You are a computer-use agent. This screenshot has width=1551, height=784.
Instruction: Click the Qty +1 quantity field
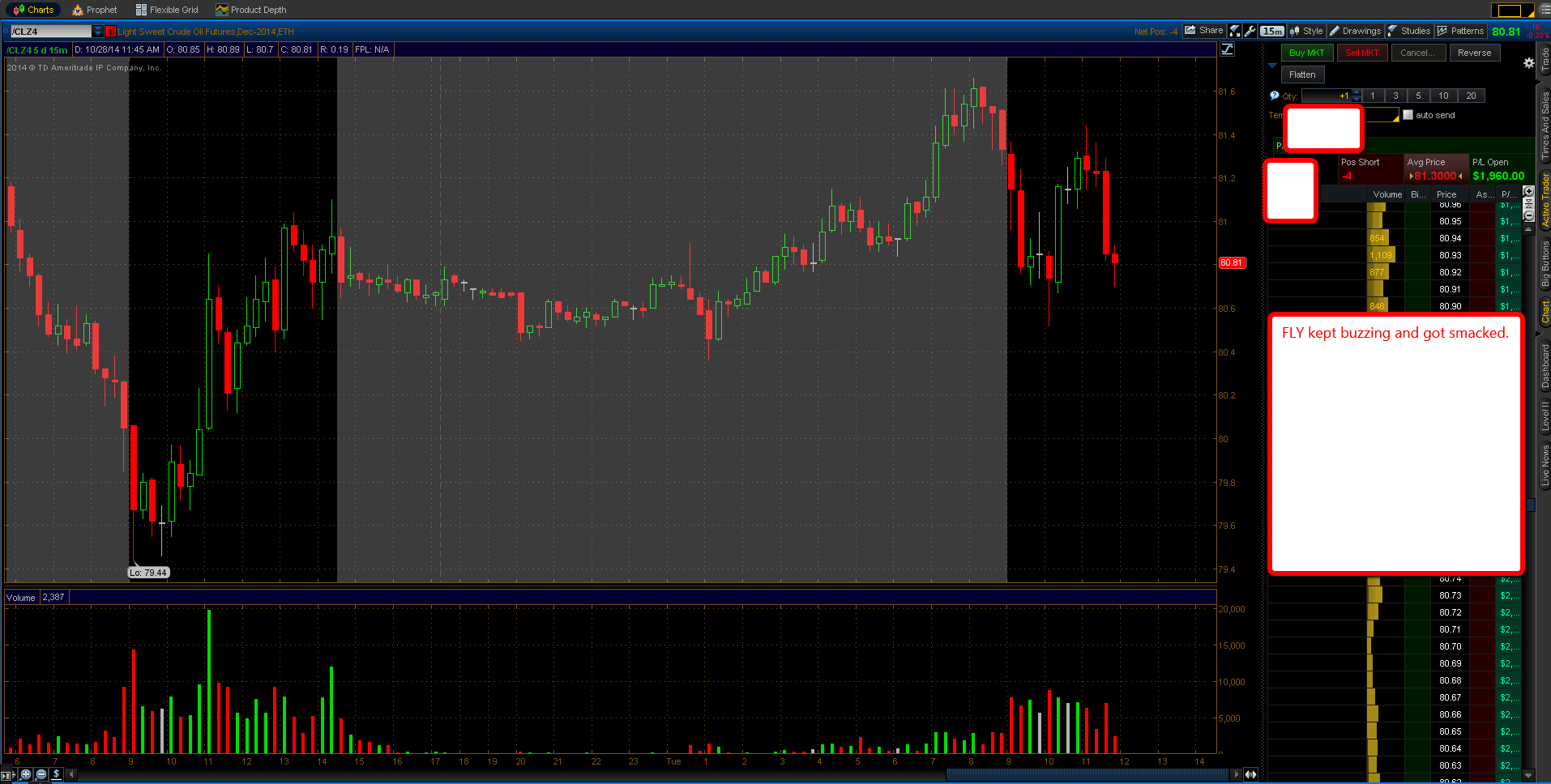[1327, 96]
